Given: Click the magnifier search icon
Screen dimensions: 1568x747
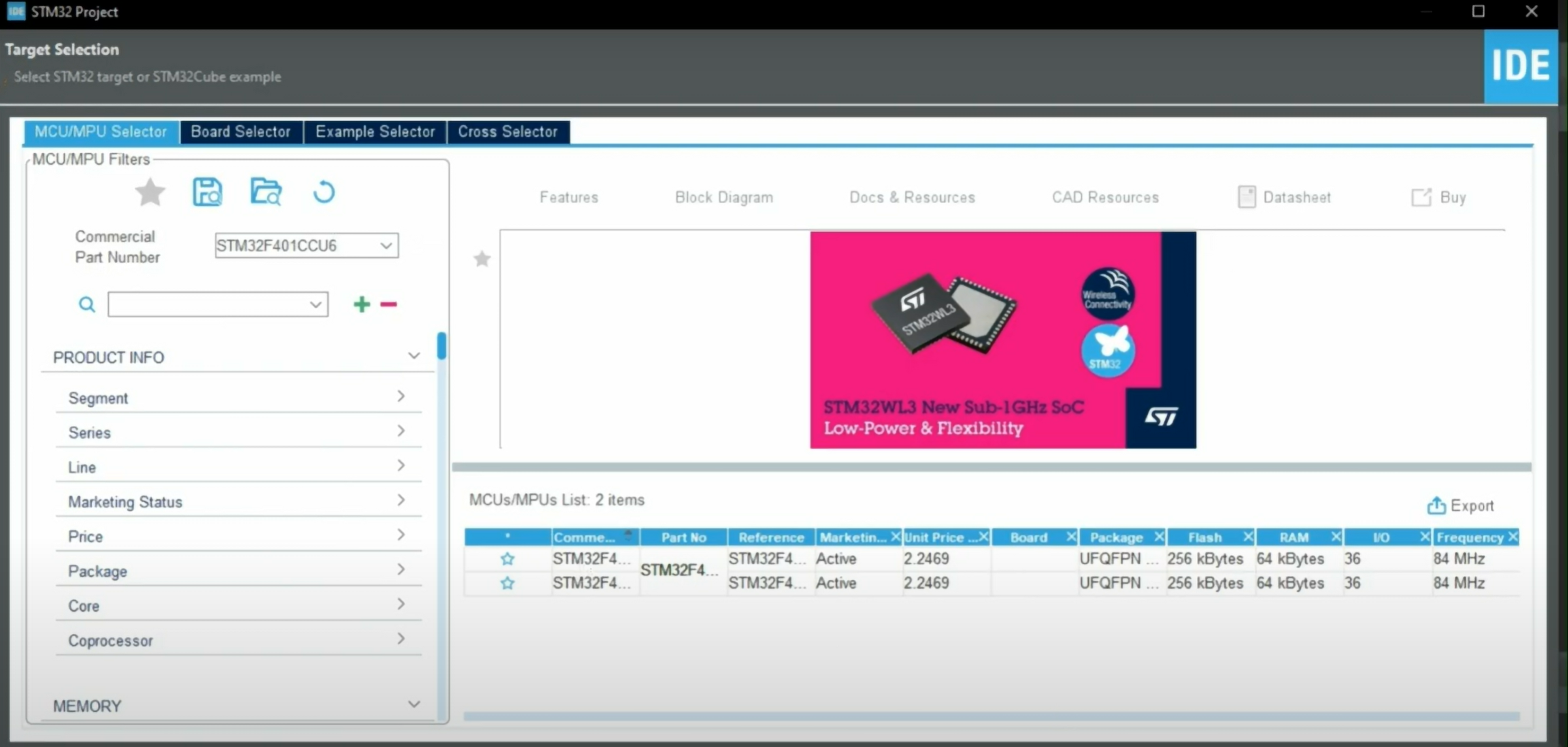Looking at the screenshot, I should (87, 304).
